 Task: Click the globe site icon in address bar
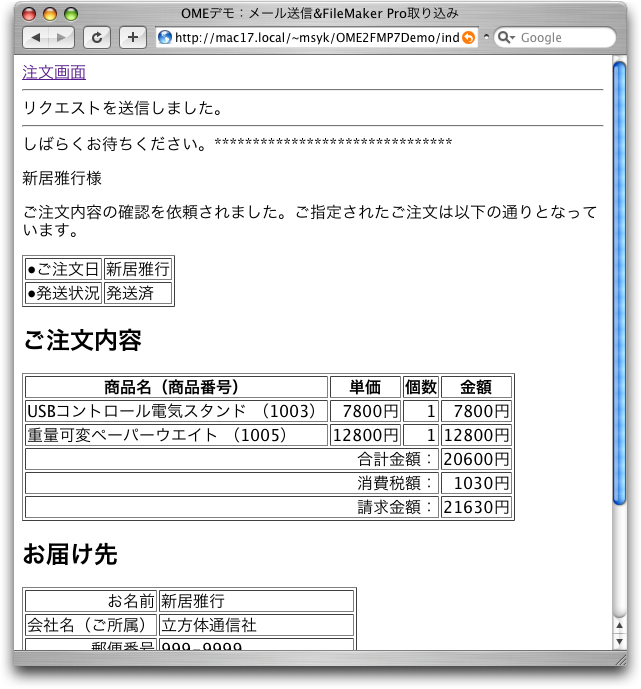165,38
